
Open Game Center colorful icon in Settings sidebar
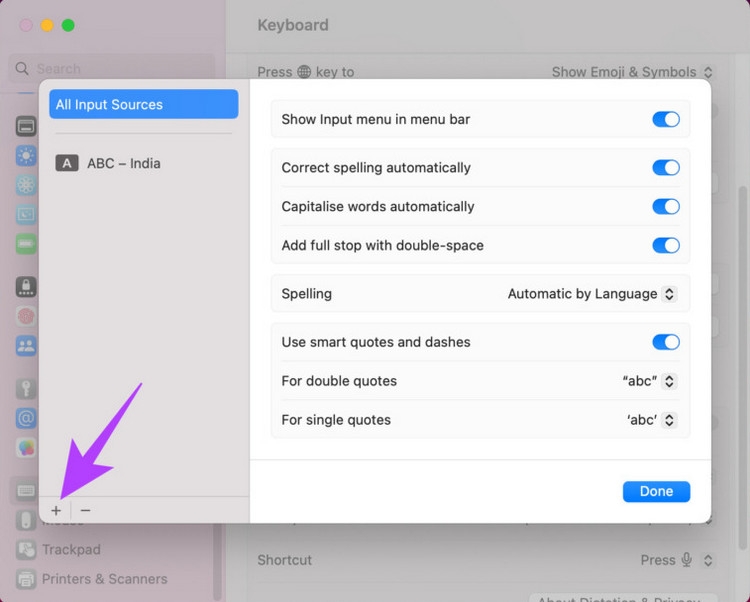pos(26,448)
